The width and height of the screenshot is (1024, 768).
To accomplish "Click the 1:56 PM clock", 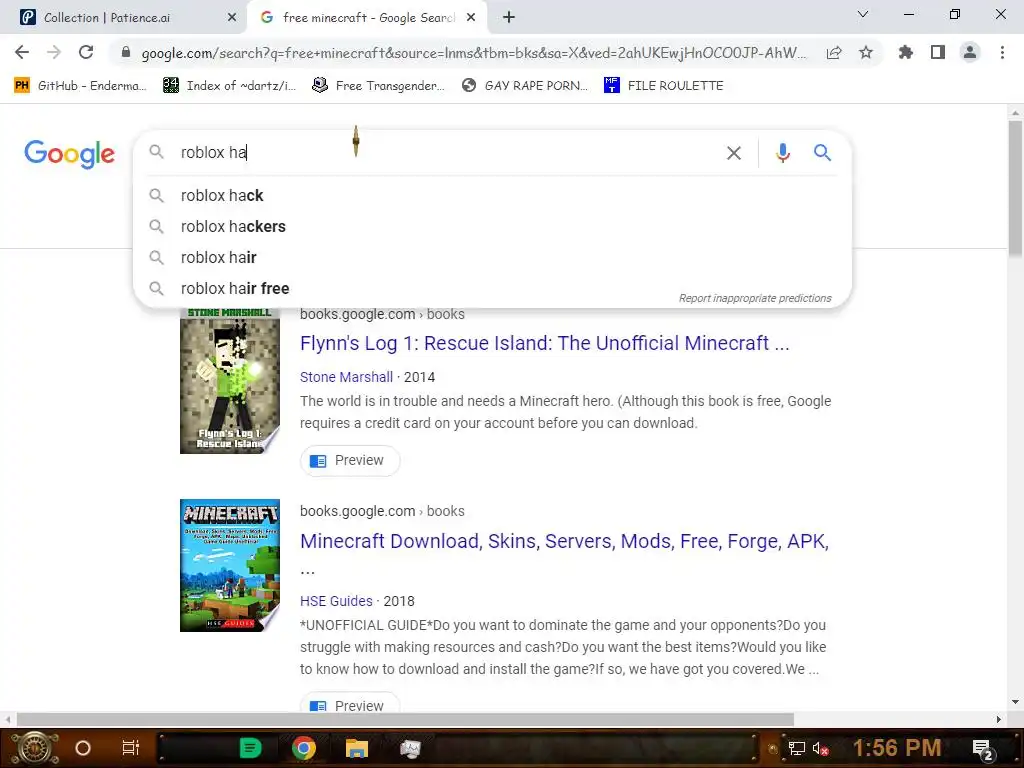I will 897,748.
